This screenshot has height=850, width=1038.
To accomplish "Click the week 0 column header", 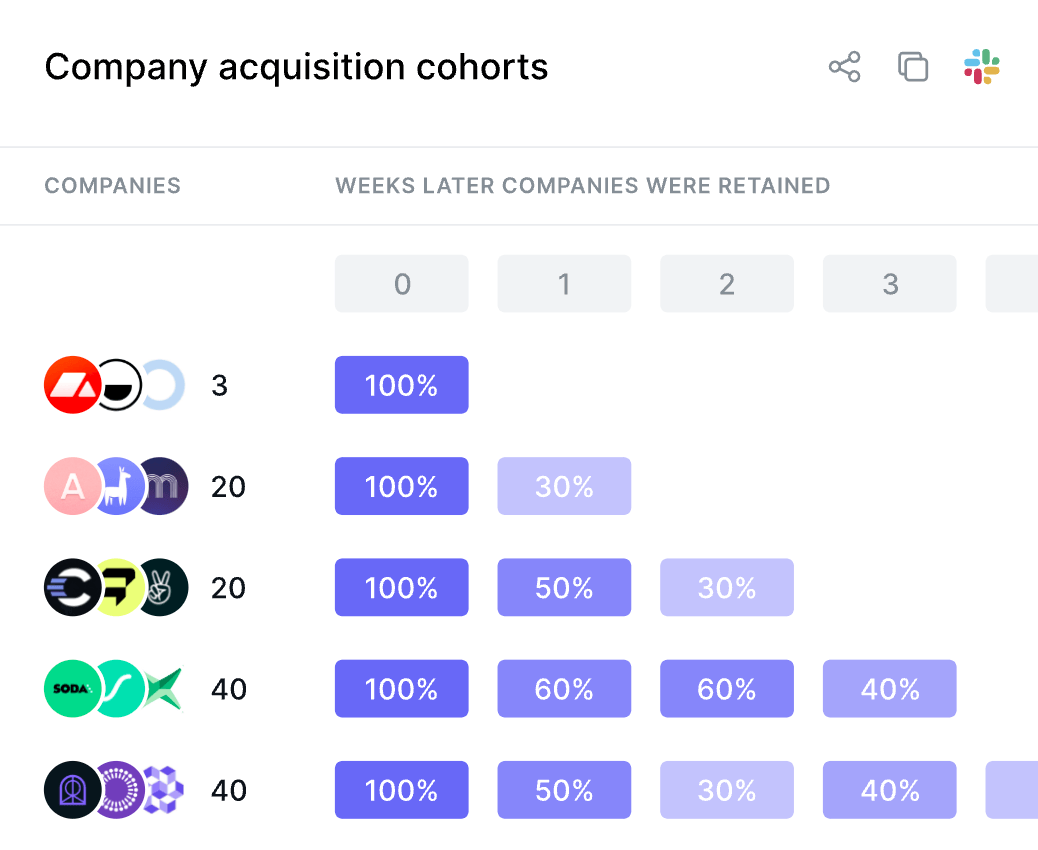I will click(x=401, y=283).
